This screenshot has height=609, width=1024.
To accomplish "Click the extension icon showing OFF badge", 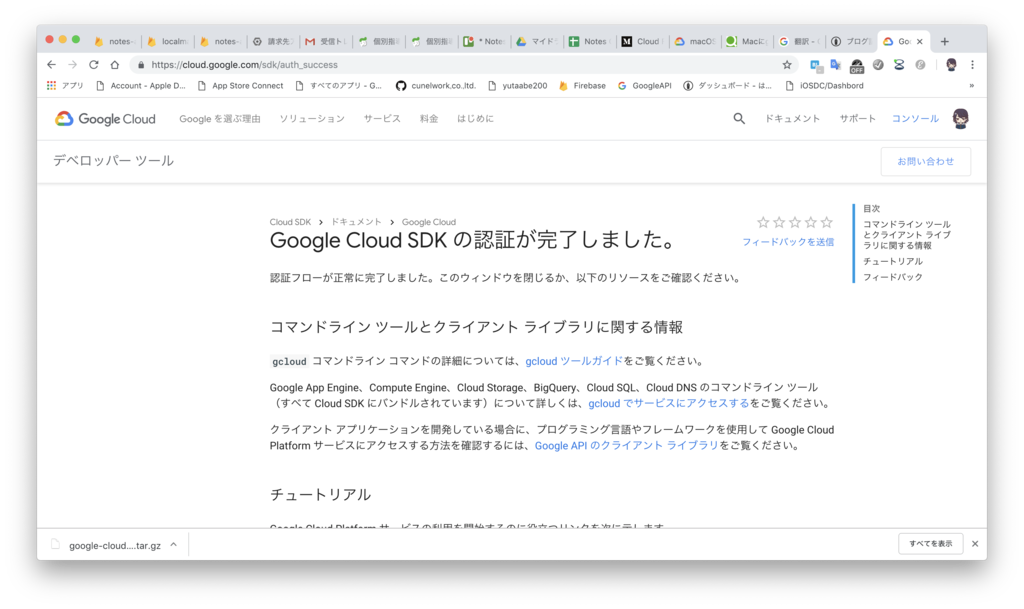I will (856, 65).
